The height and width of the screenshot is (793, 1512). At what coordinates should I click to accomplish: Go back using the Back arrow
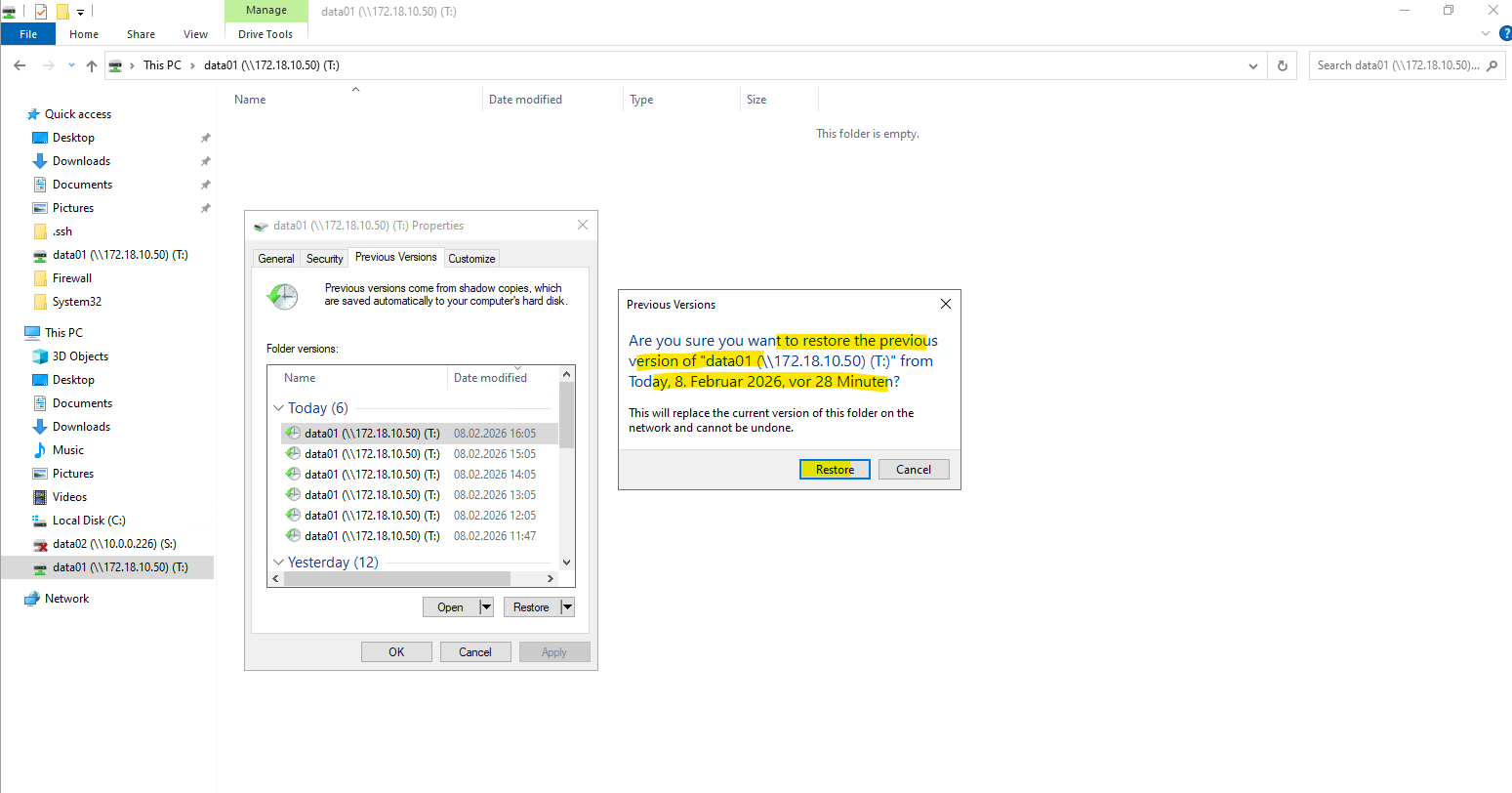[x=20, y=65]
